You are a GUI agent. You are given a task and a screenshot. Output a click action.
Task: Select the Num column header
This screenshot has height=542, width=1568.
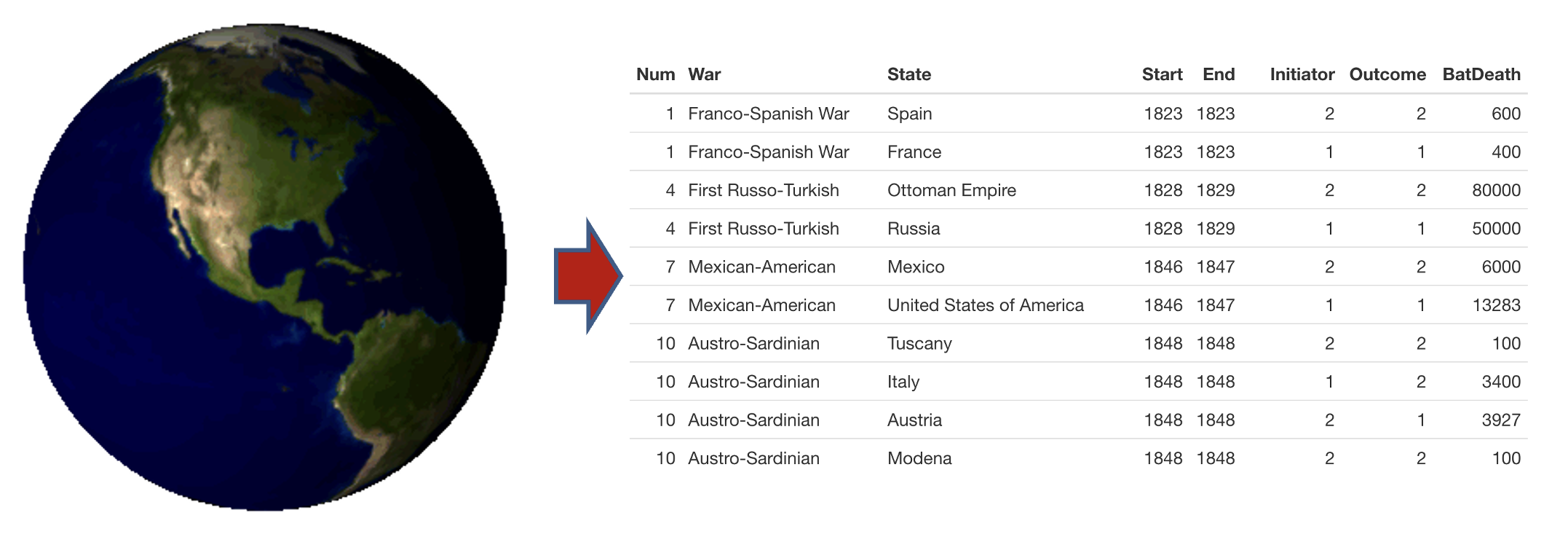click(655, 74)
